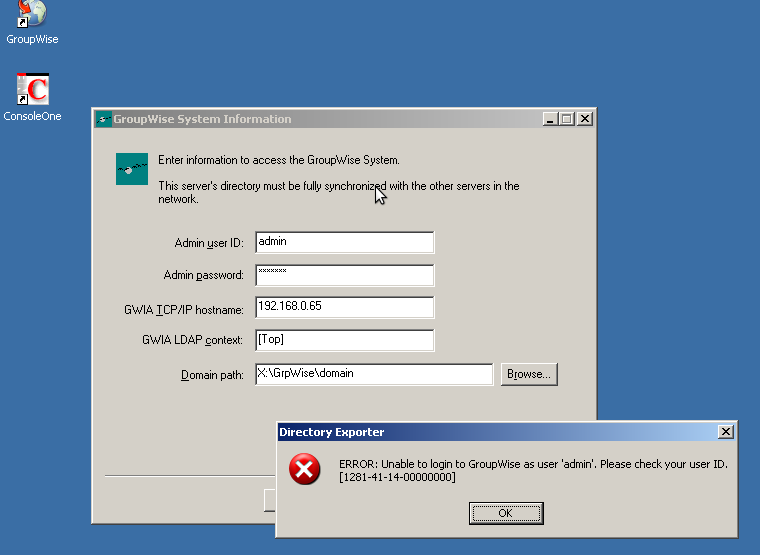Click the GWIA TCP/IP hostname field
The width and height of the screenshot is (760, 555).
pyautogui.click(x=345, y=307)
